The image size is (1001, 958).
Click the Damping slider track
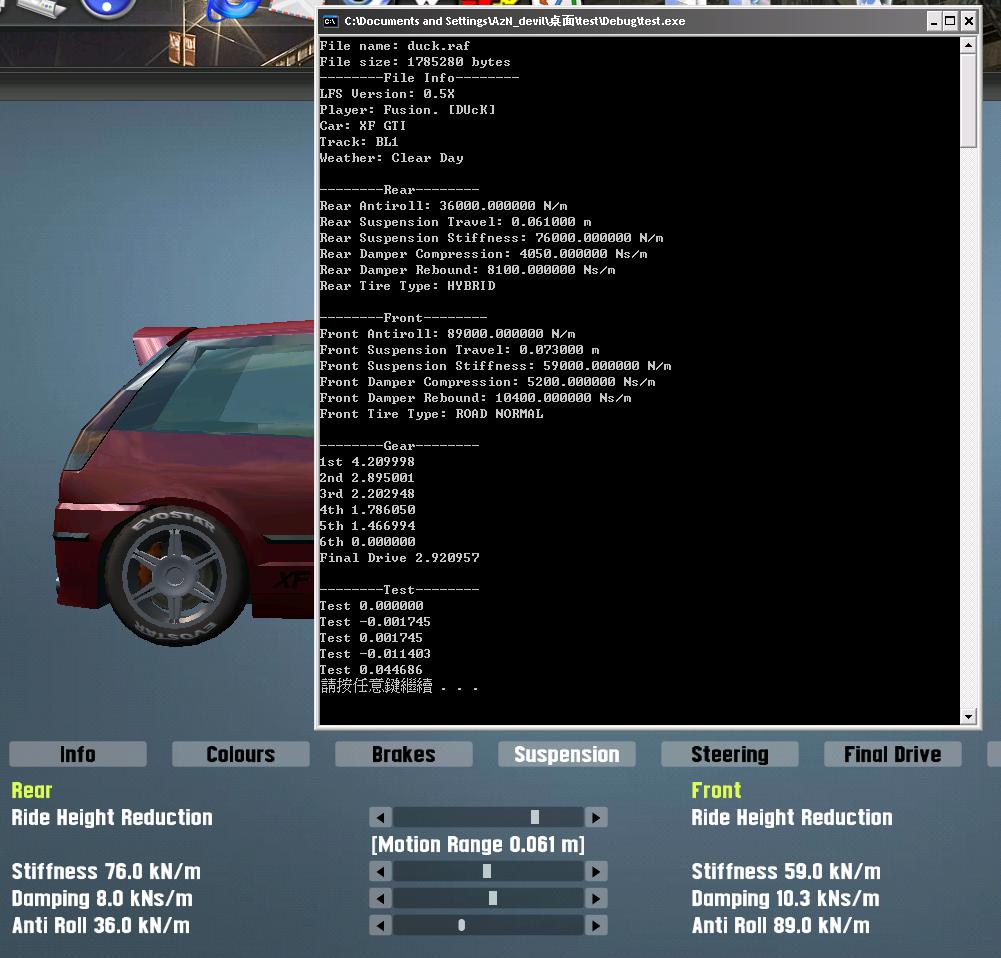point(488,899)
